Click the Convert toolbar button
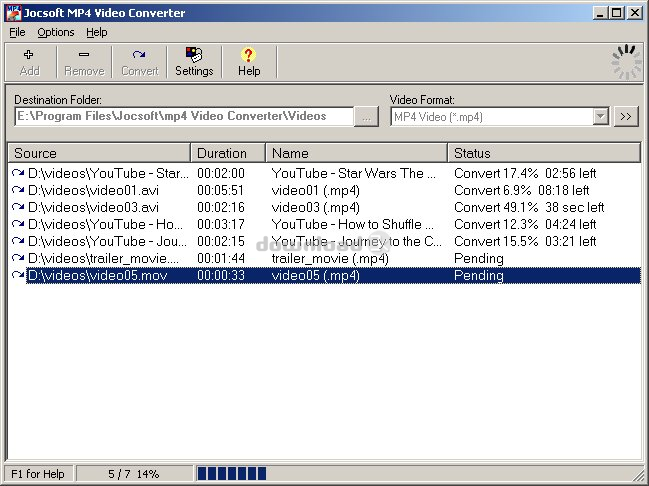This screenshot has width=649, height=486. point(139,62)
